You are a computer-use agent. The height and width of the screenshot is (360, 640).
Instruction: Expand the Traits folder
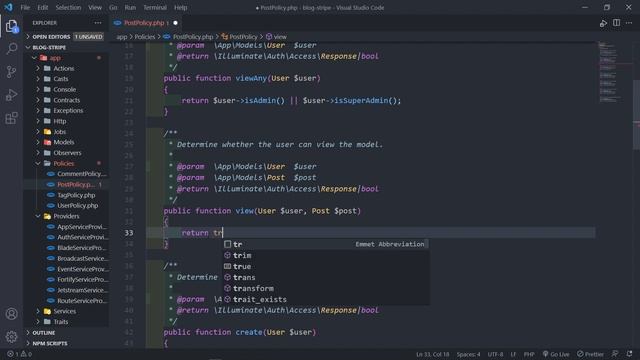65,322
